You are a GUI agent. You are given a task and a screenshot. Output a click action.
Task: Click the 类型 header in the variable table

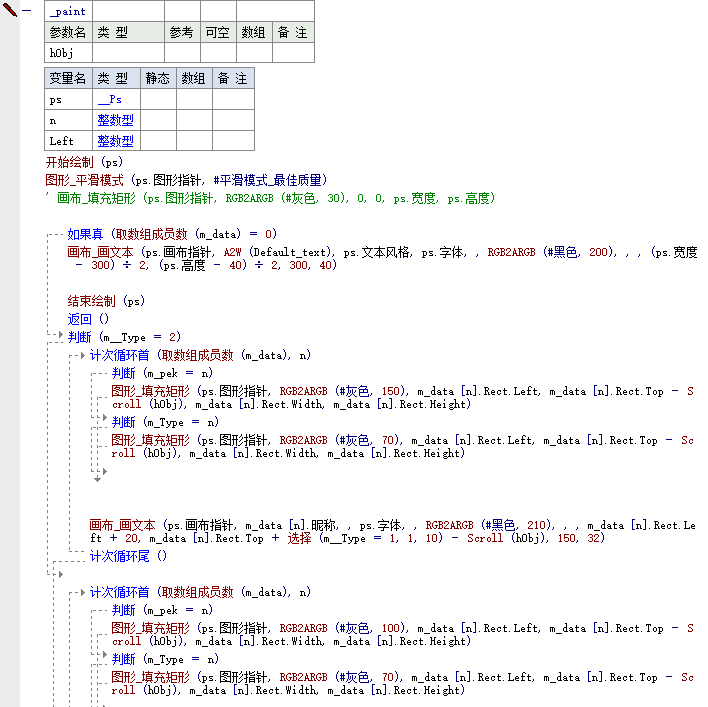pos(116,79)
